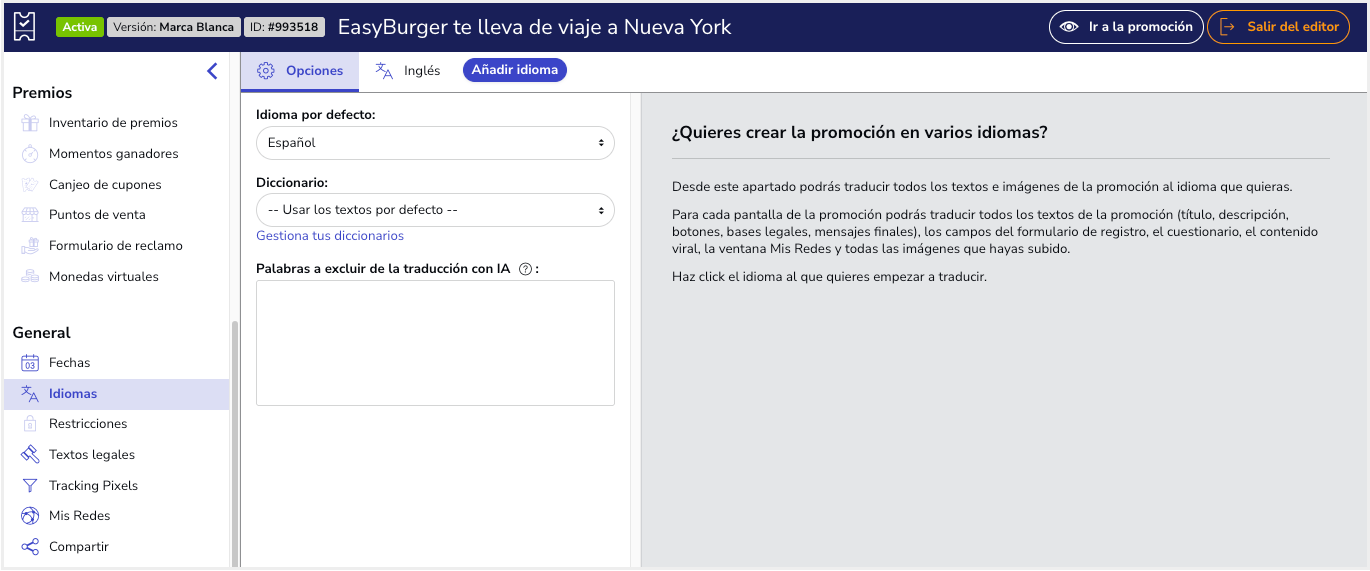
Task: Open Mis Redes in sidebar
Action: pyautogui.click(x=116, y=516)
